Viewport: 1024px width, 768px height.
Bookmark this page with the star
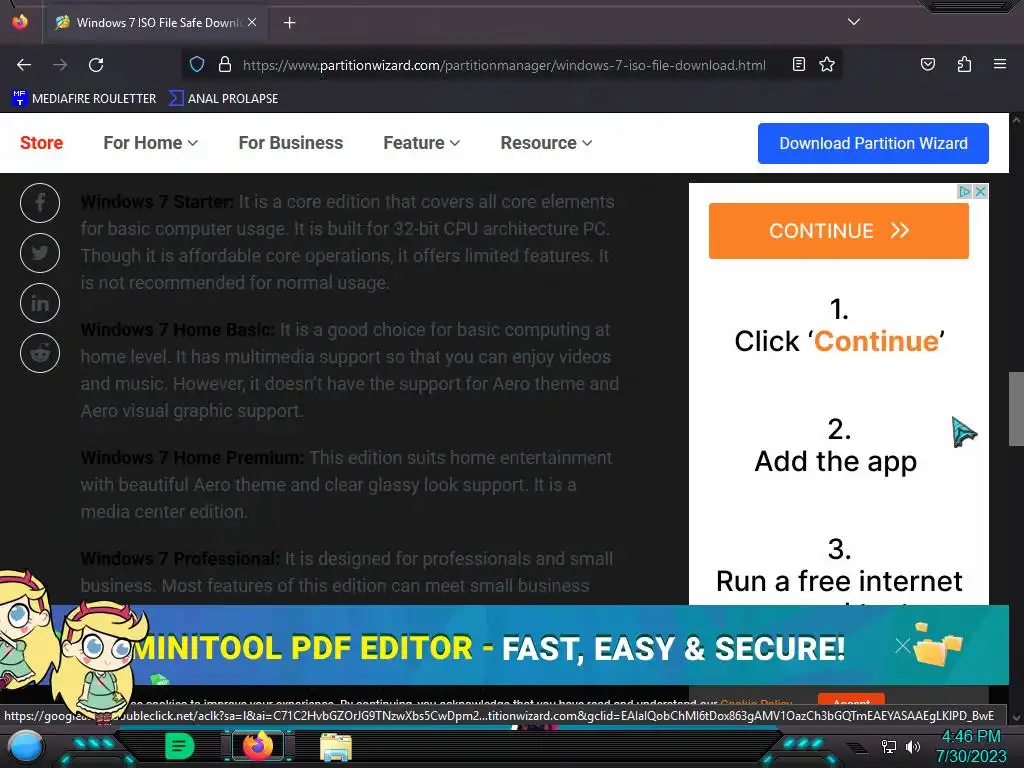click(x=827, y=64)
